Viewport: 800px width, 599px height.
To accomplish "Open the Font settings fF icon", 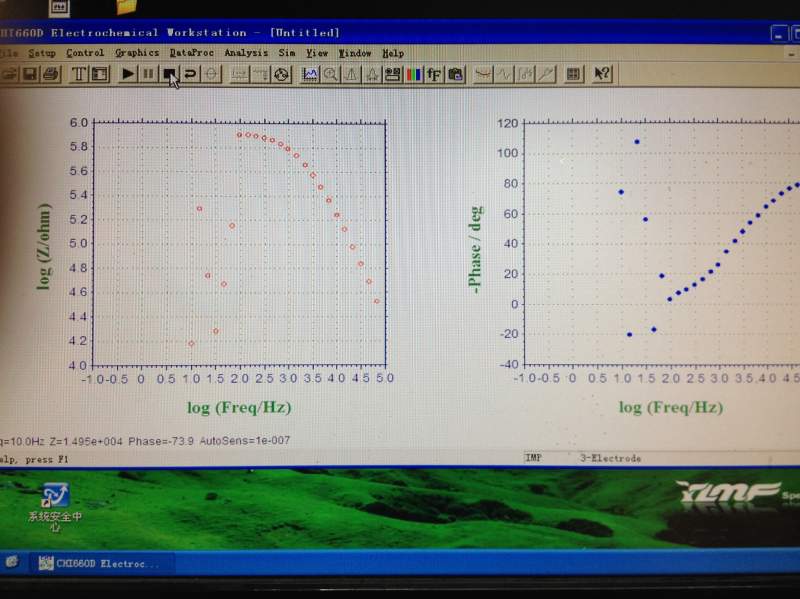I will click(x=434, y=74).
